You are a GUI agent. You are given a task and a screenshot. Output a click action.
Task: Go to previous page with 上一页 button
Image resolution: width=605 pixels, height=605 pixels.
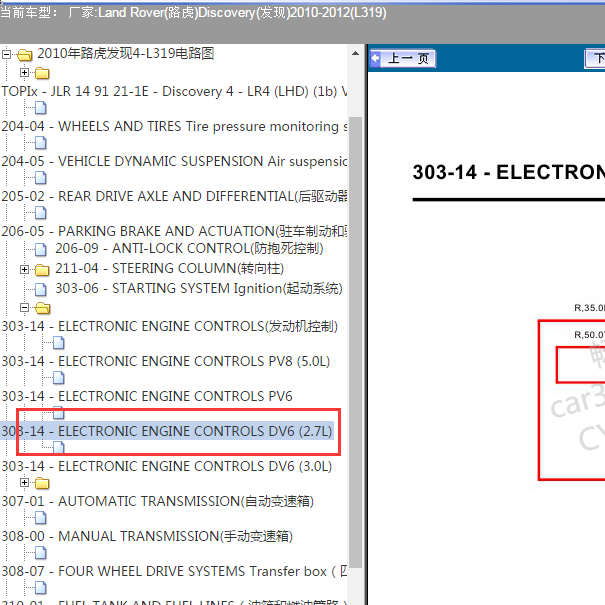[x=402, y=59]
